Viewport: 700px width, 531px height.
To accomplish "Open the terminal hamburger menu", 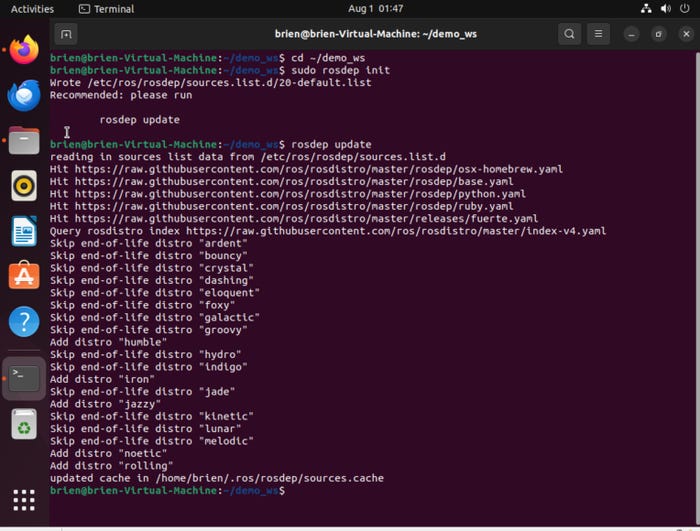I will point(601,33).
